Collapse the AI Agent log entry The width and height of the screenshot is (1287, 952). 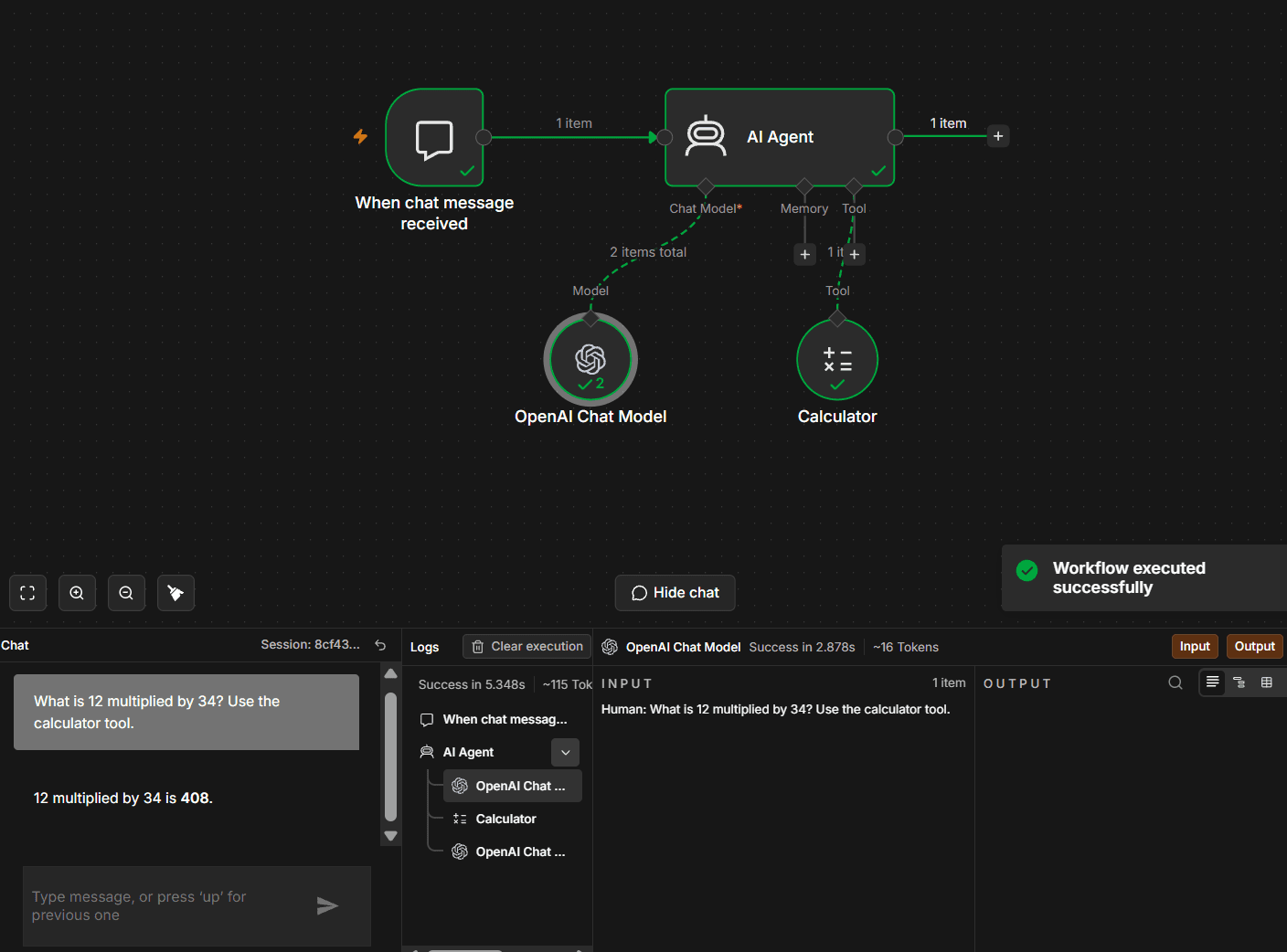point(566,752)
